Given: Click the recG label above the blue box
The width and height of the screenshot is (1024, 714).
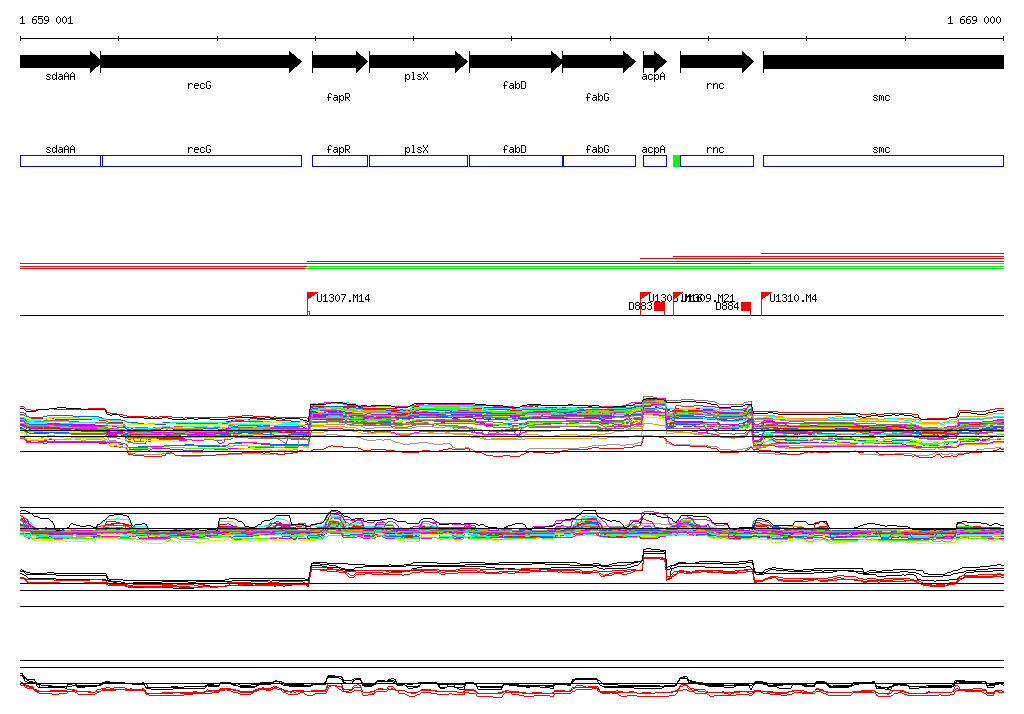Looking at the screenshot, I should pos(199,150).
